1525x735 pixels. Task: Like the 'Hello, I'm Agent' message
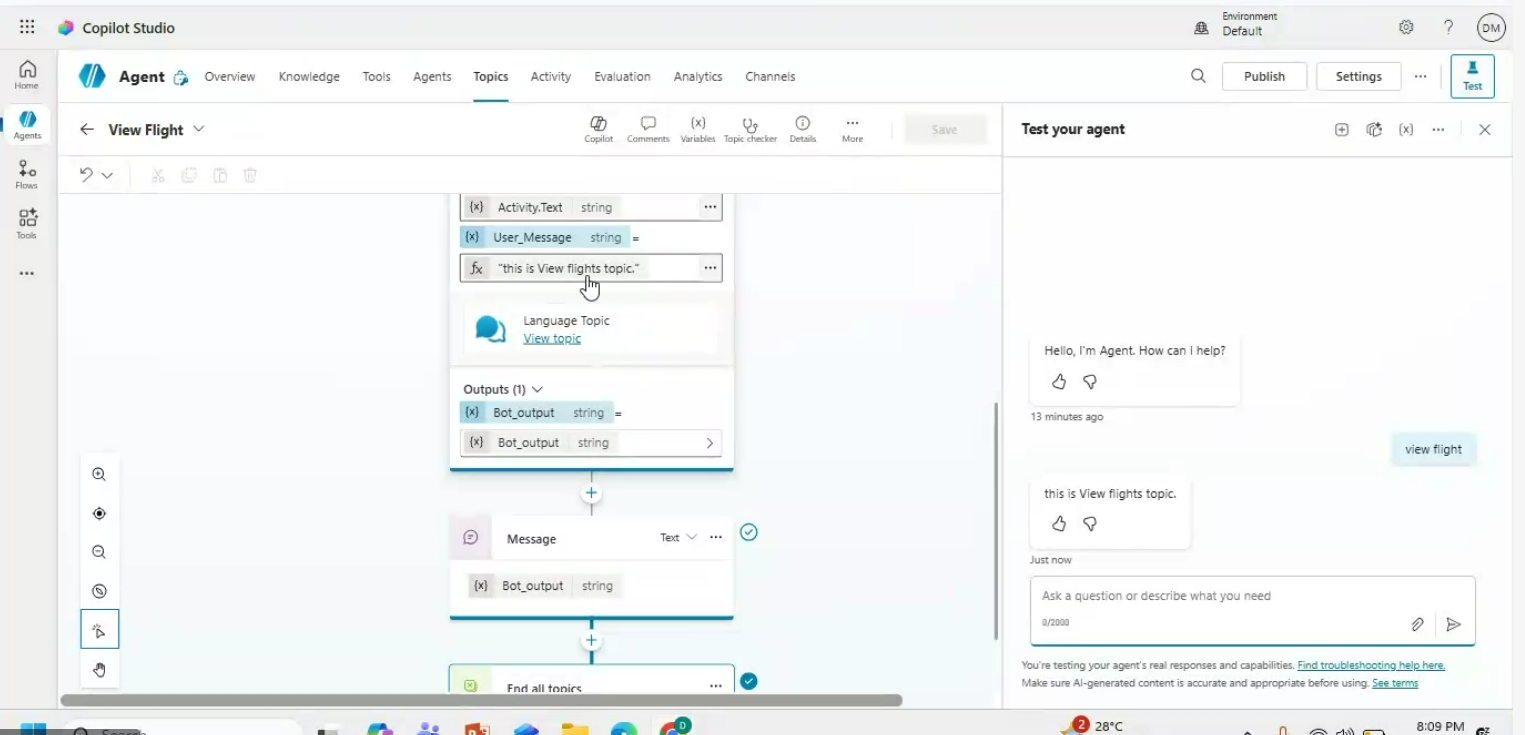coord(1059,381)
